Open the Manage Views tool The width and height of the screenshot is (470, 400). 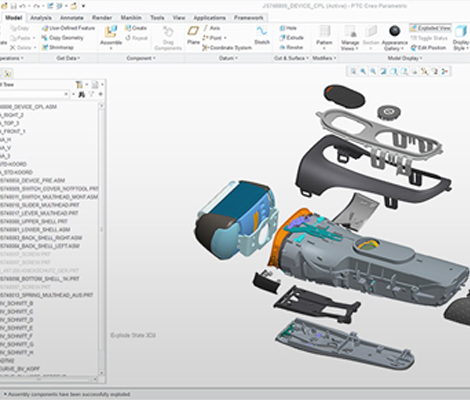click(x=350, y=38)
